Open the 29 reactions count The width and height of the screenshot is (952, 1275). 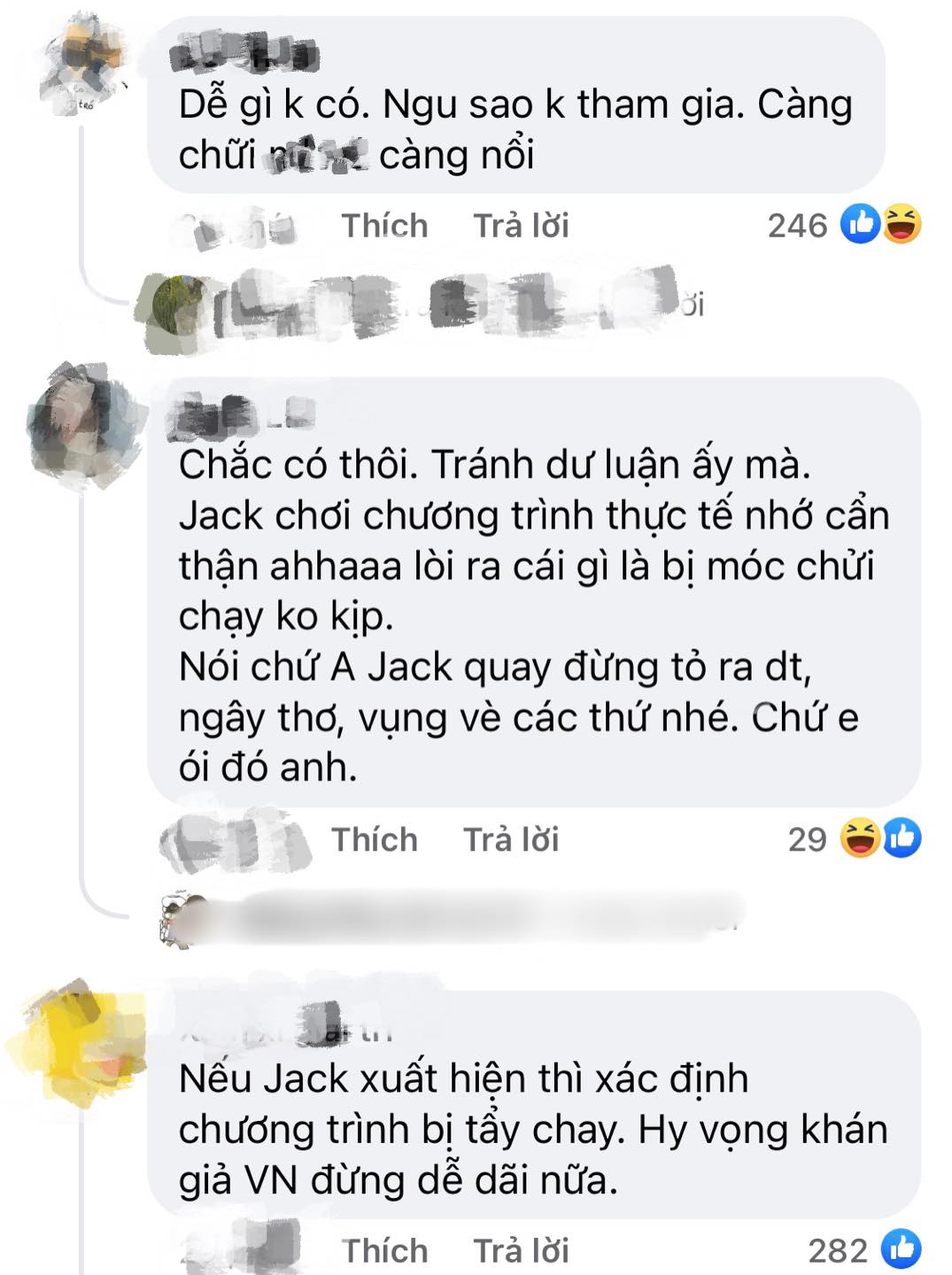[807, 839]
